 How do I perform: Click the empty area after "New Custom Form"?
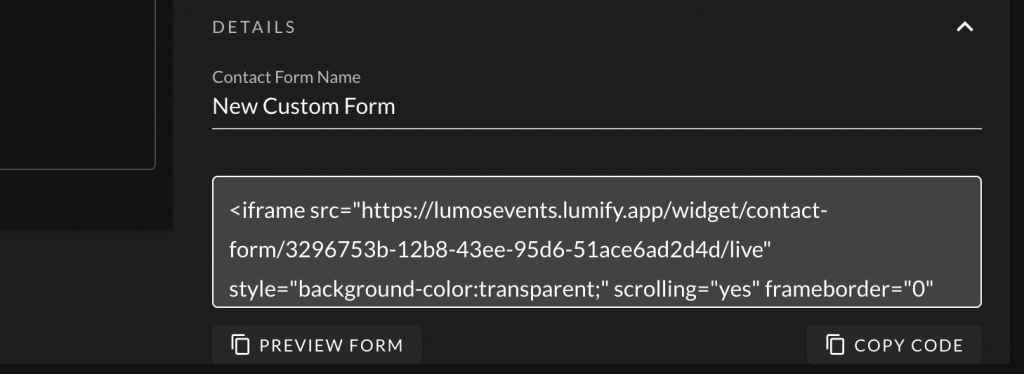(x=686, y=106)
